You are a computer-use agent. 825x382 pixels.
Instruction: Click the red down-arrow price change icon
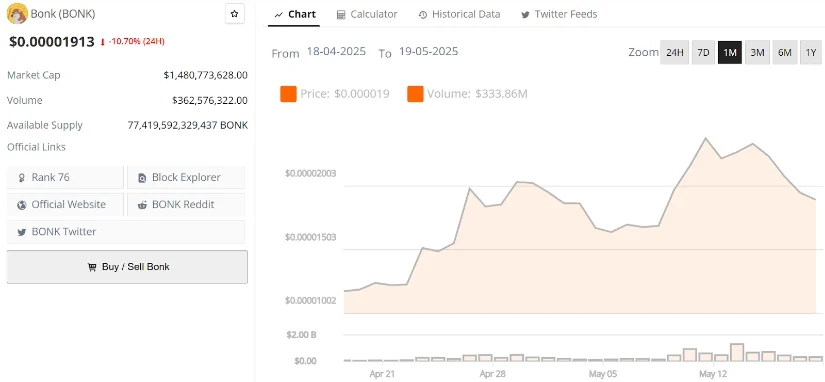(103, 42)
